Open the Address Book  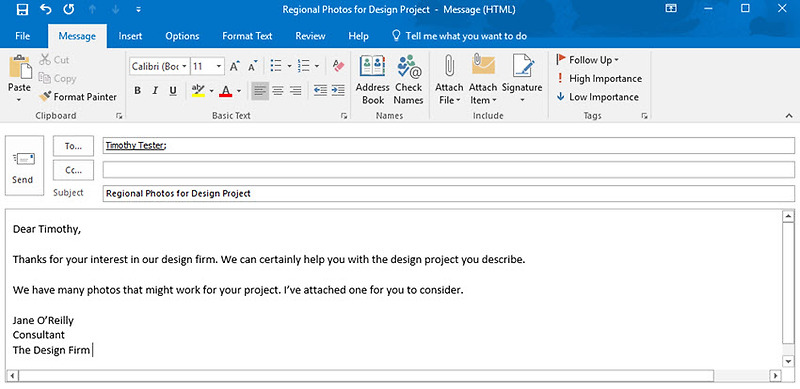[x=372, y=80]
